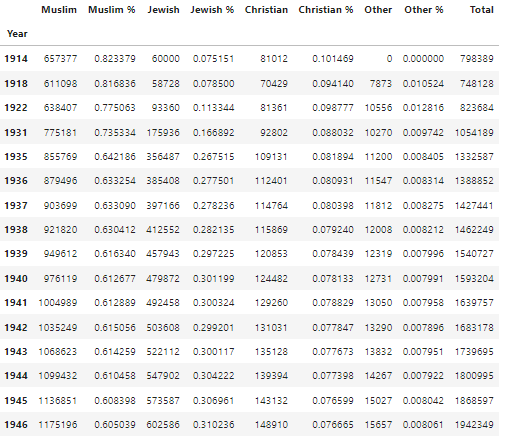Click Muslim % value 0.642186
The width and height of the screenshot is (510, 444).
[x=115, y=157]
